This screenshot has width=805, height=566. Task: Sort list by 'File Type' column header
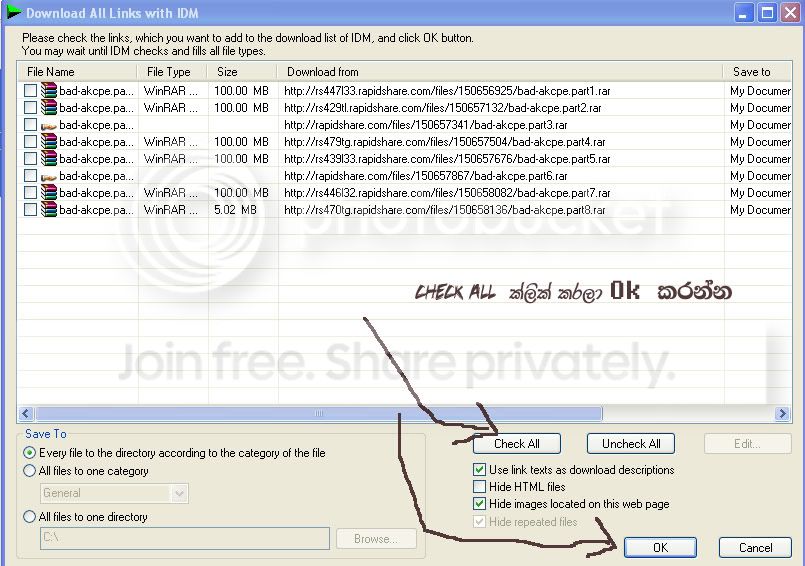tap(171, 72)
